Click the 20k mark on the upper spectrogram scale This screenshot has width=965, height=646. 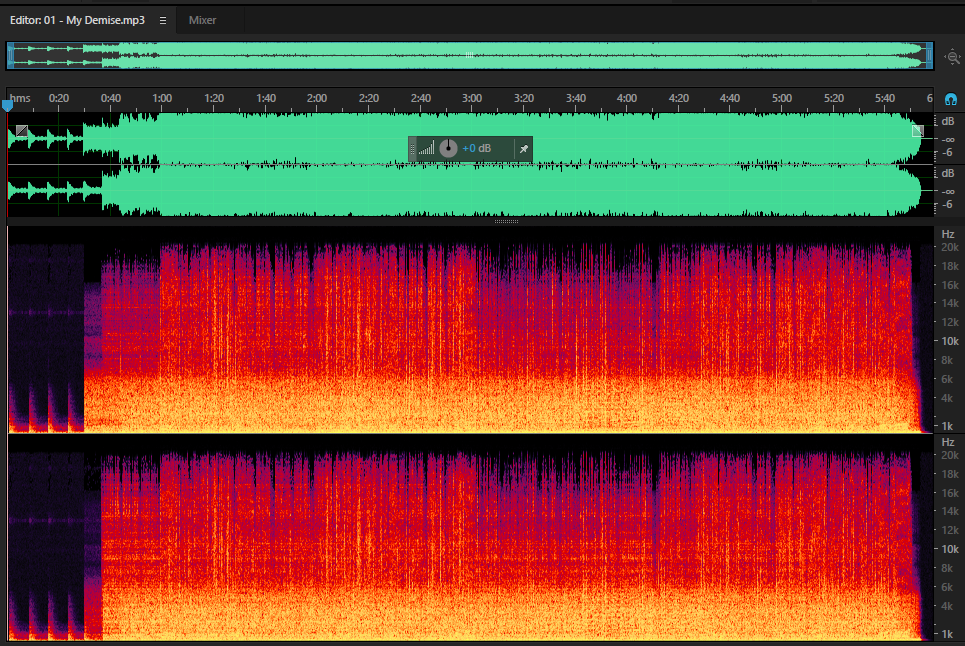(950, 247)
